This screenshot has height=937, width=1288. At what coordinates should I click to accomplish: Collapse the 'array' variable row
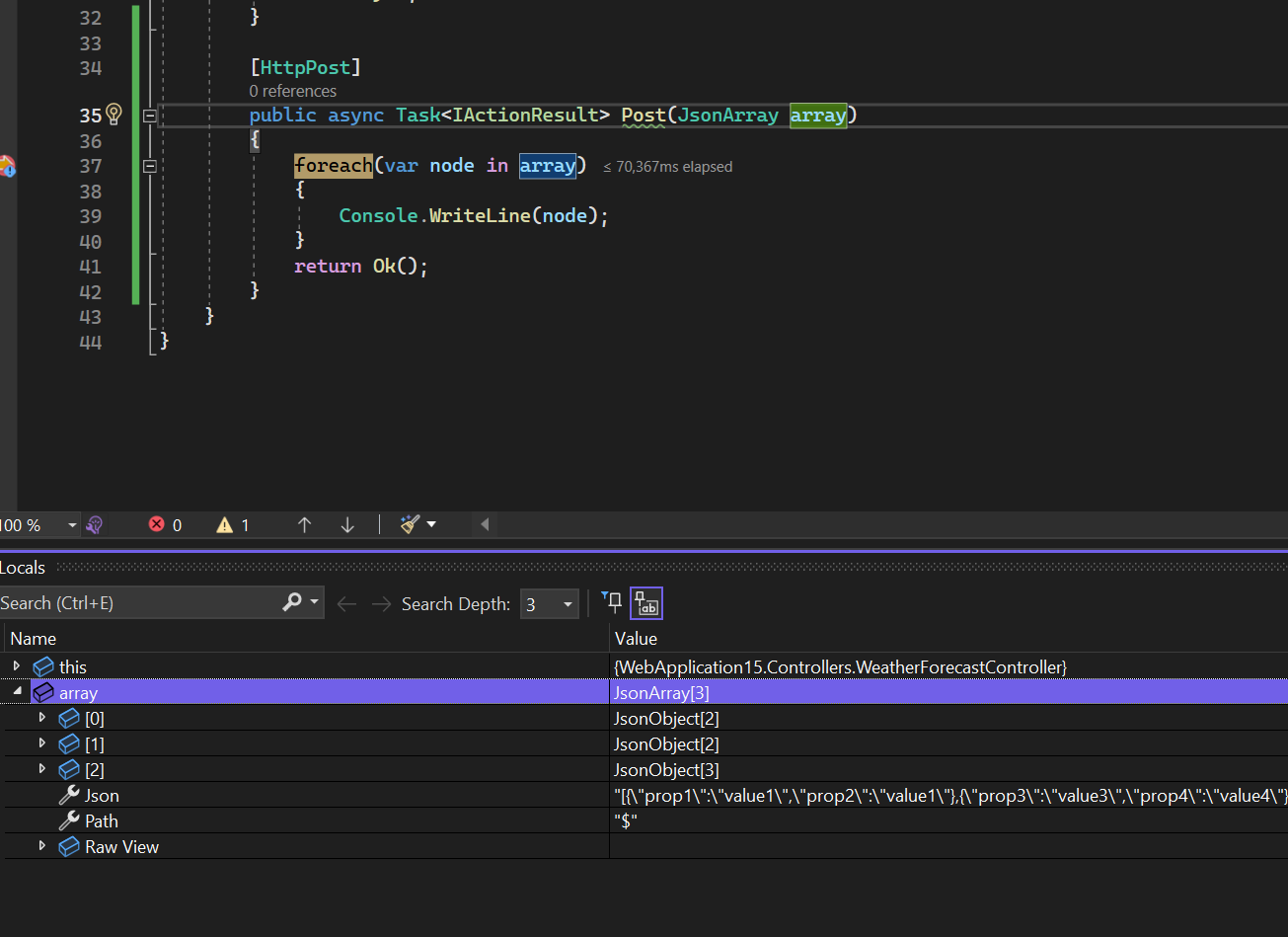(17, 692)
